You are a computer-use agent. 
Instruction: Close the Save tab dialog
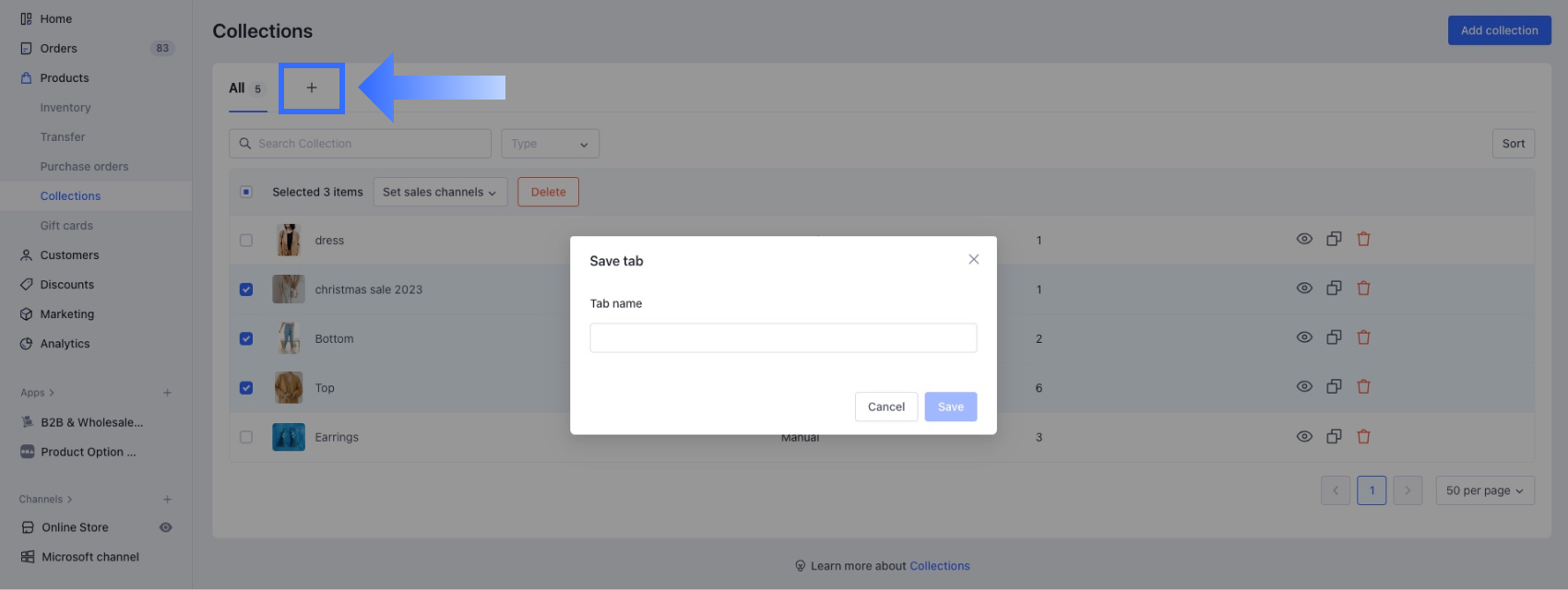tap(973, 259)
